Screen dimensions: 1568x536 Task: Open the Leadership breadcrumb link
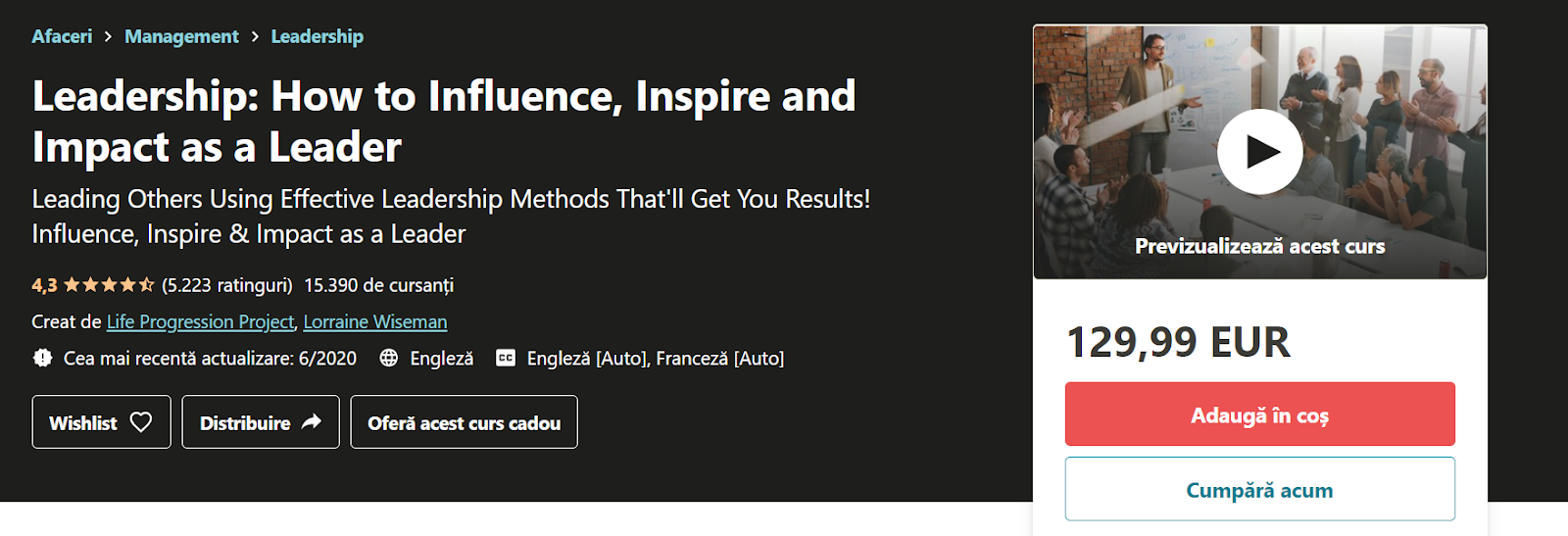(317, 36)
